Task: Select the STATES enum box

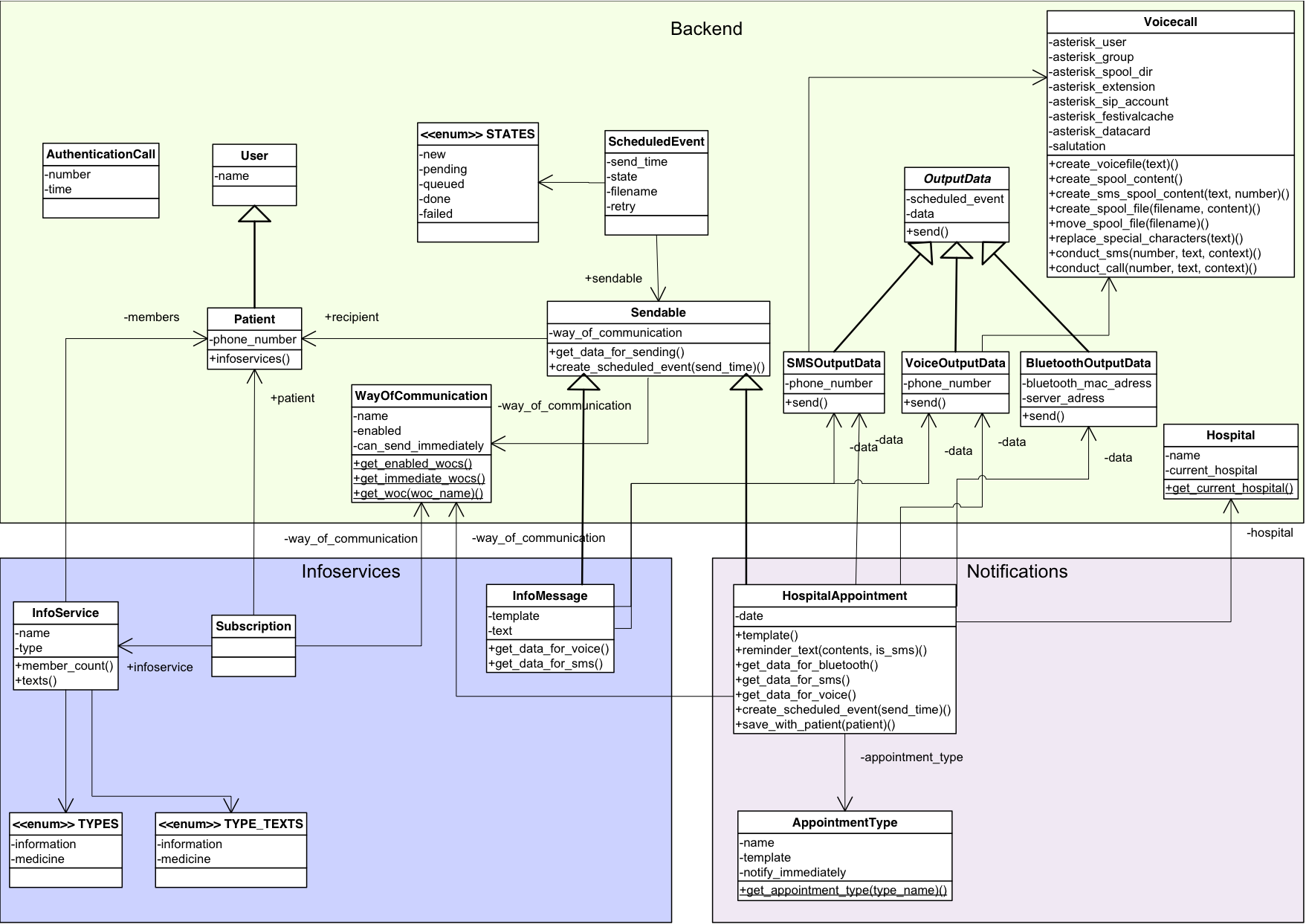Action: 477,182
